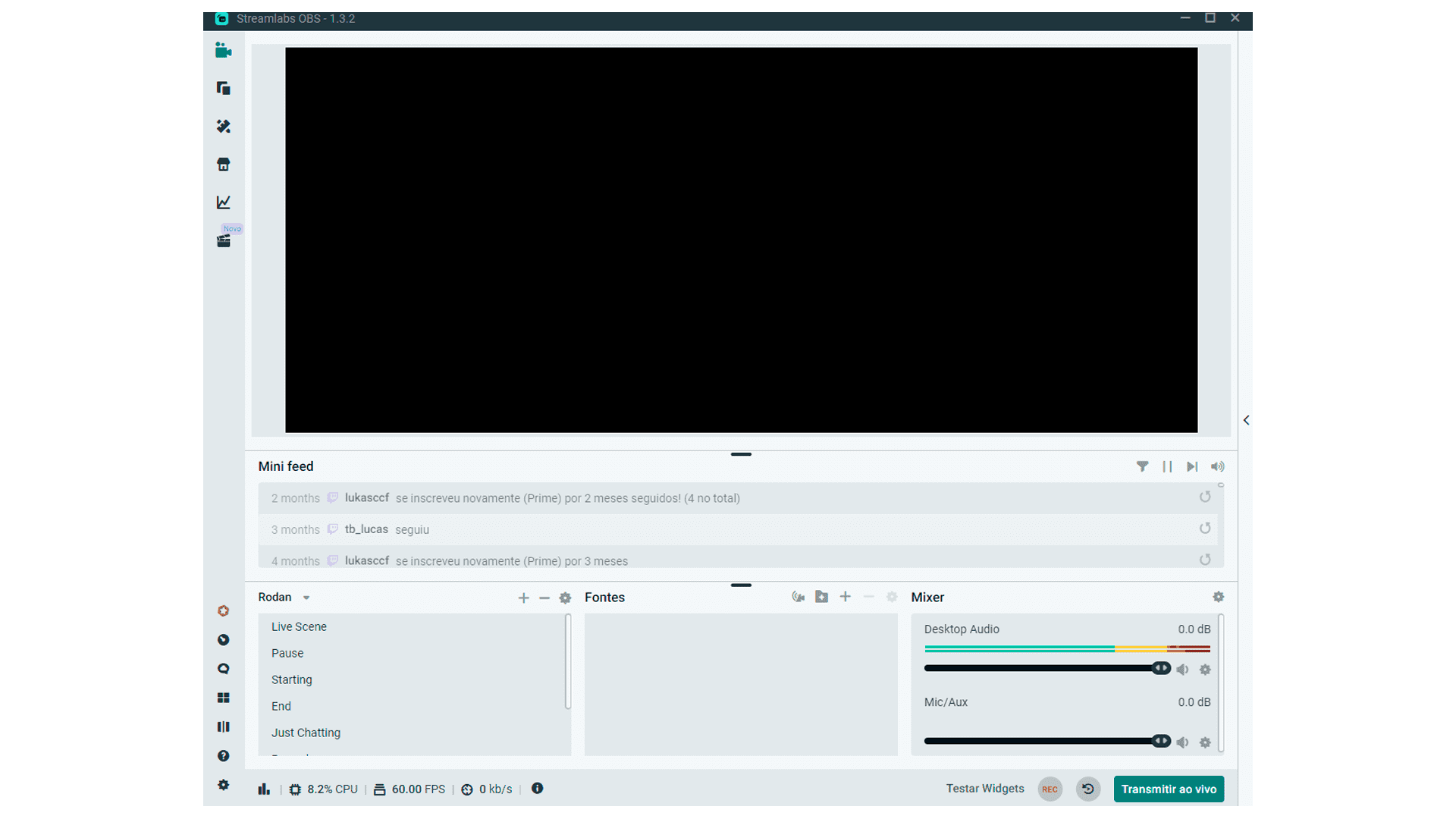1456x819 pixels.
Task: Toggle the replay buffer button
Action: click(x=1087, y=789)
